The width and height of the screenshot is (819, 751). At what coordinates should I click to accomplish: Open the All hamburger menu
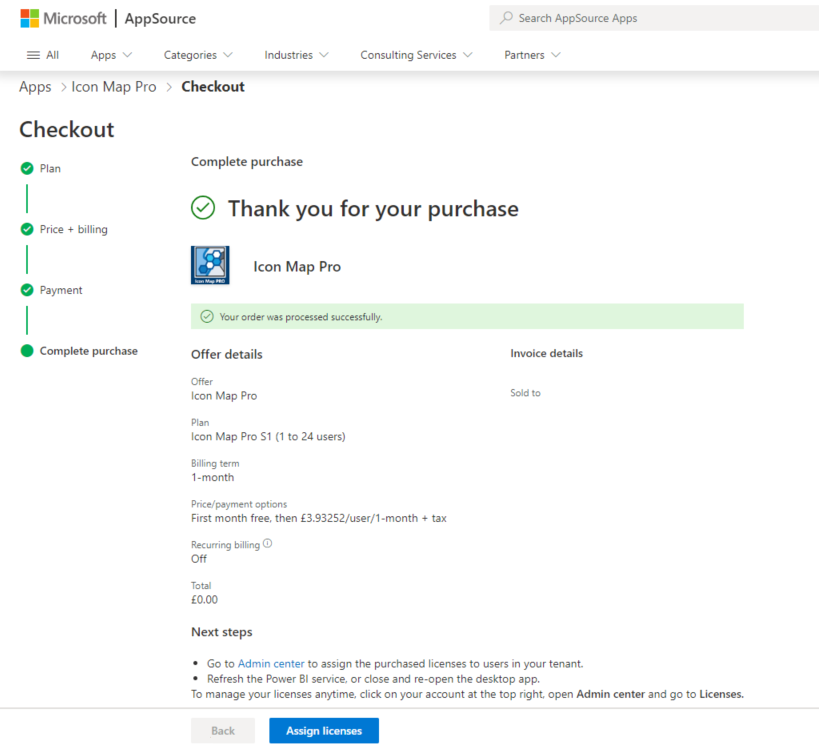coord(42,55)
